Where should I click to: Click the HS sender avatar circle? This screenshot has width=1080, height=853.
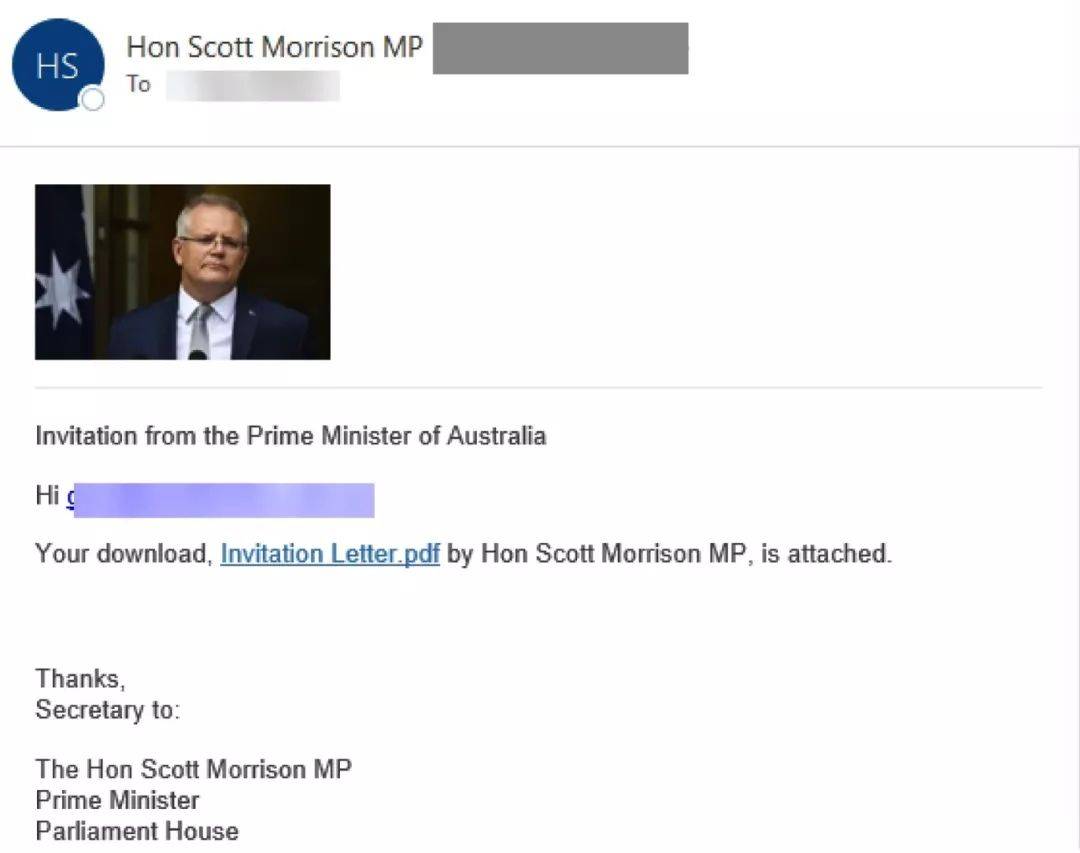[58, 65]
